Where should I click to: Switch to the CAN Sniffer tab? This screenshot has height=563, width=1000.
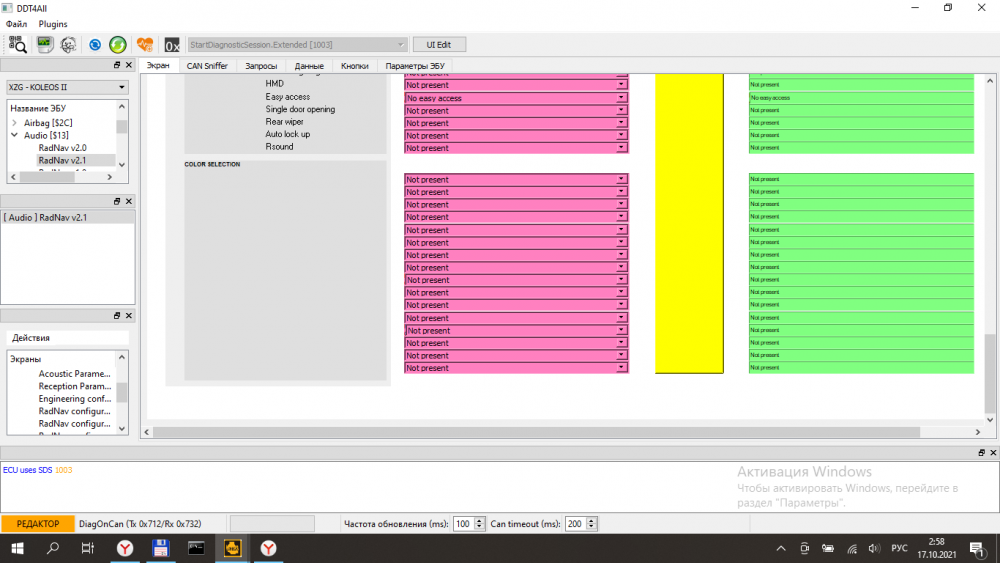(207, 66)
